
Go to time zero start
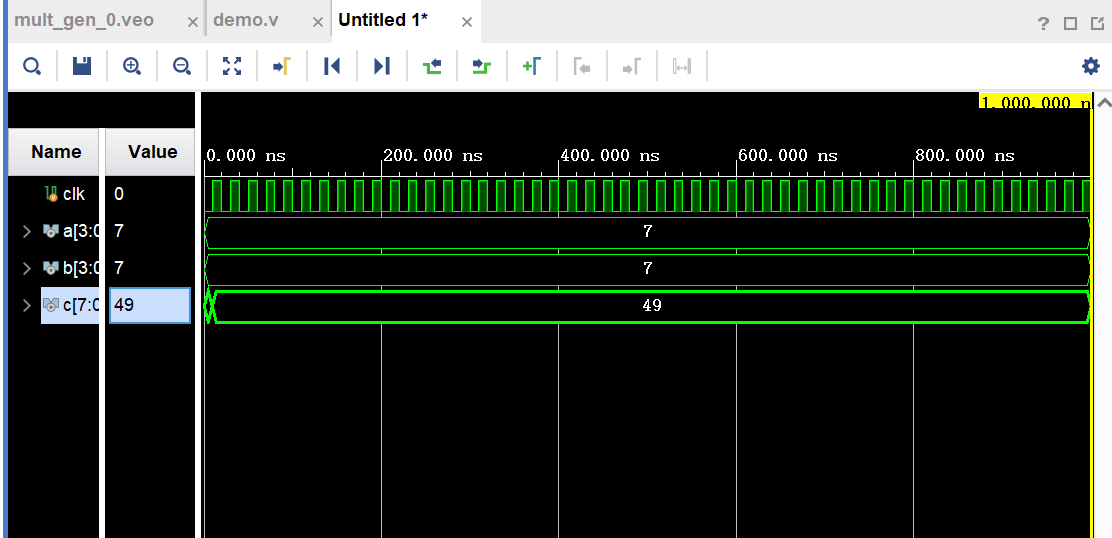tap(331, 67)
